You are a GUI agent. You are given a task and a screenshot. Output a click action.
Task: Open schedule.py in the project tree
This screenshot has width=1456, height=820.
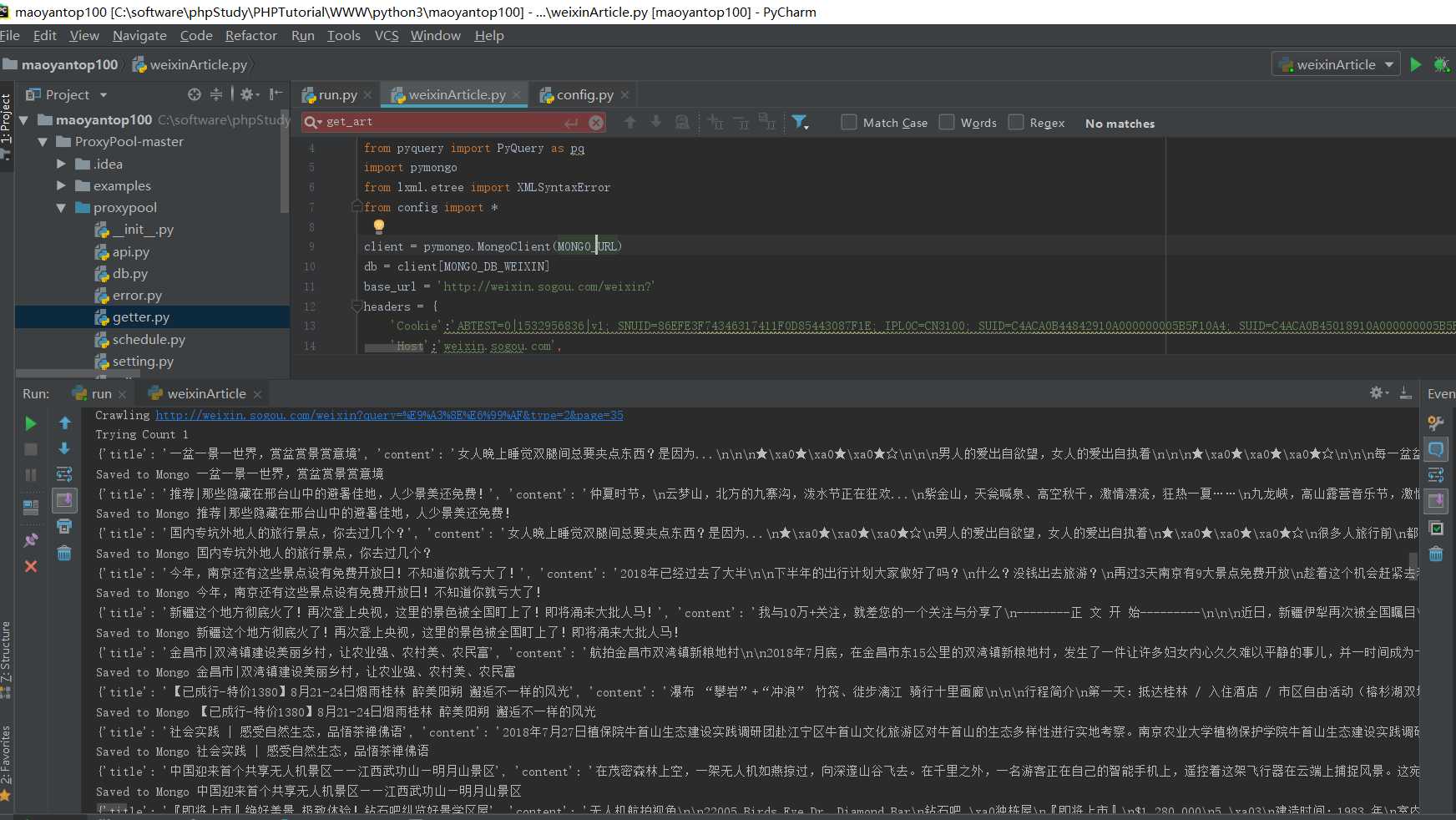[149, 339]
